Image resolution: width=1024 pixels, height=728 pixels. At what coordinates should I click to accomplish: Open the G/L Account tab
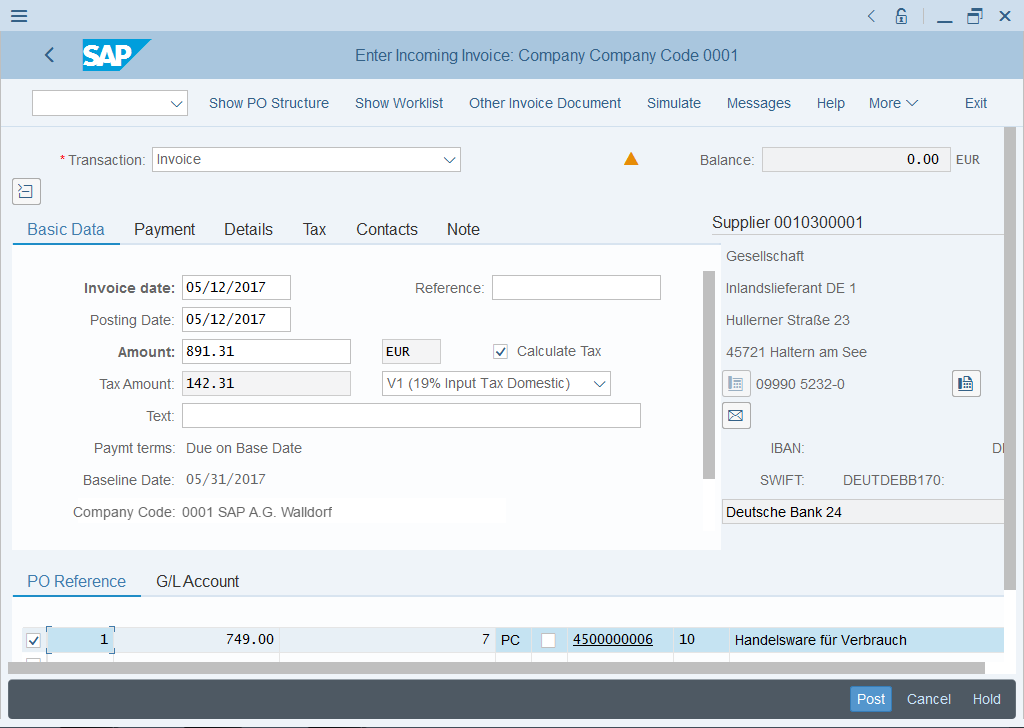(x=197, y=581)
